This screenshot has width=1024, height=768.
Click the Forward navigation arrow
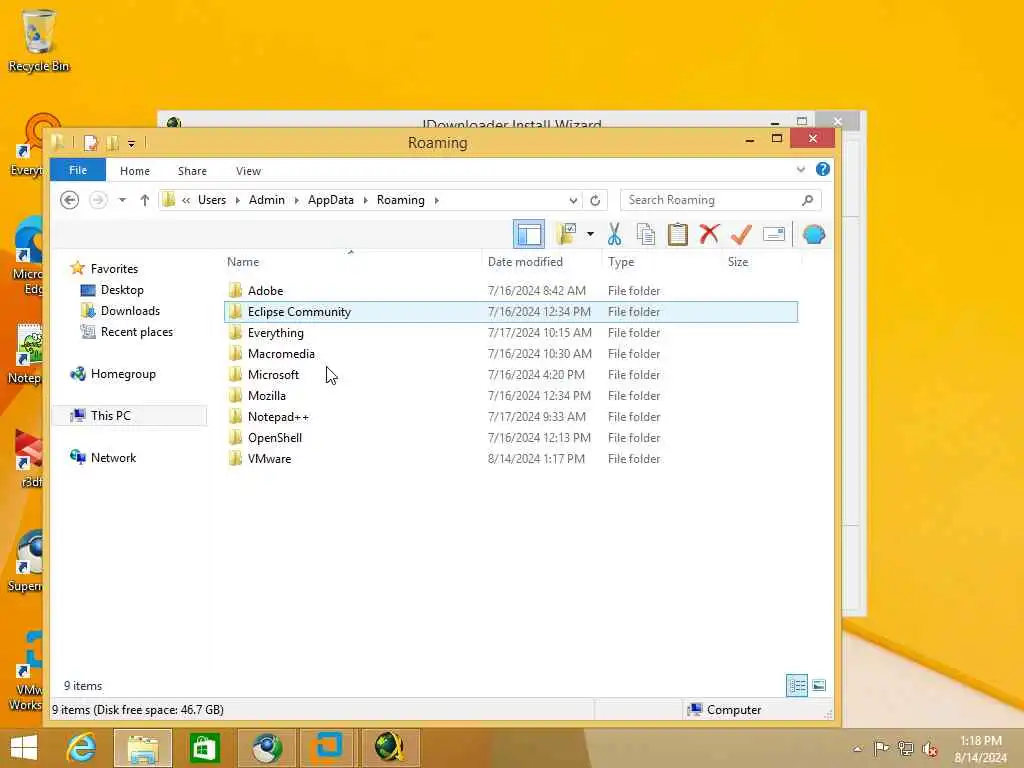coord(98,200)
